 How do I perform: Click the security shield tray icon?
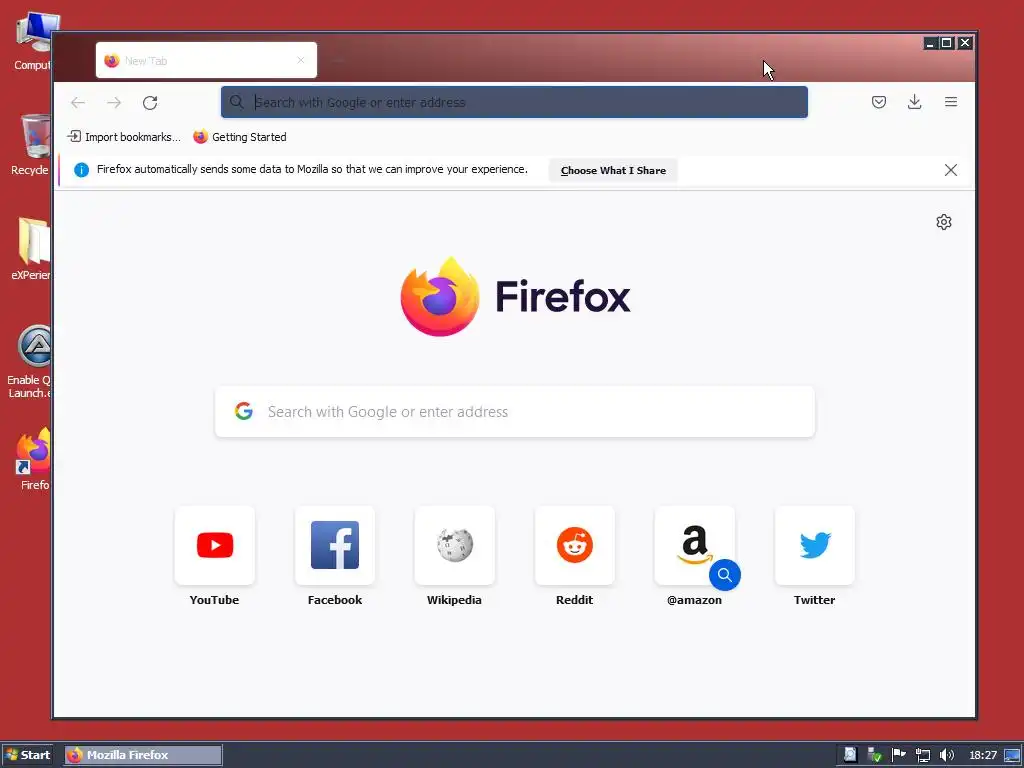click(x=874, y=755)
